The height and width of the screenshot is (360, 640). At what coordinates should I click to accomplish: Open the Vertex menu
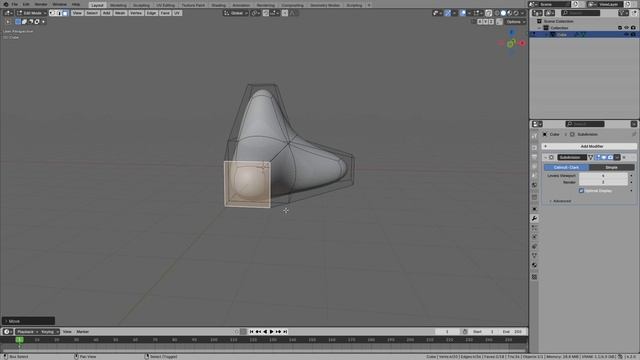pos(136,13)
